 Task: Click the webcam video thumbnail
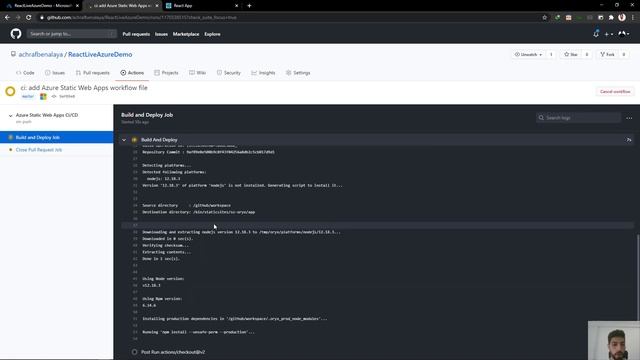click(x=614, y=340)
